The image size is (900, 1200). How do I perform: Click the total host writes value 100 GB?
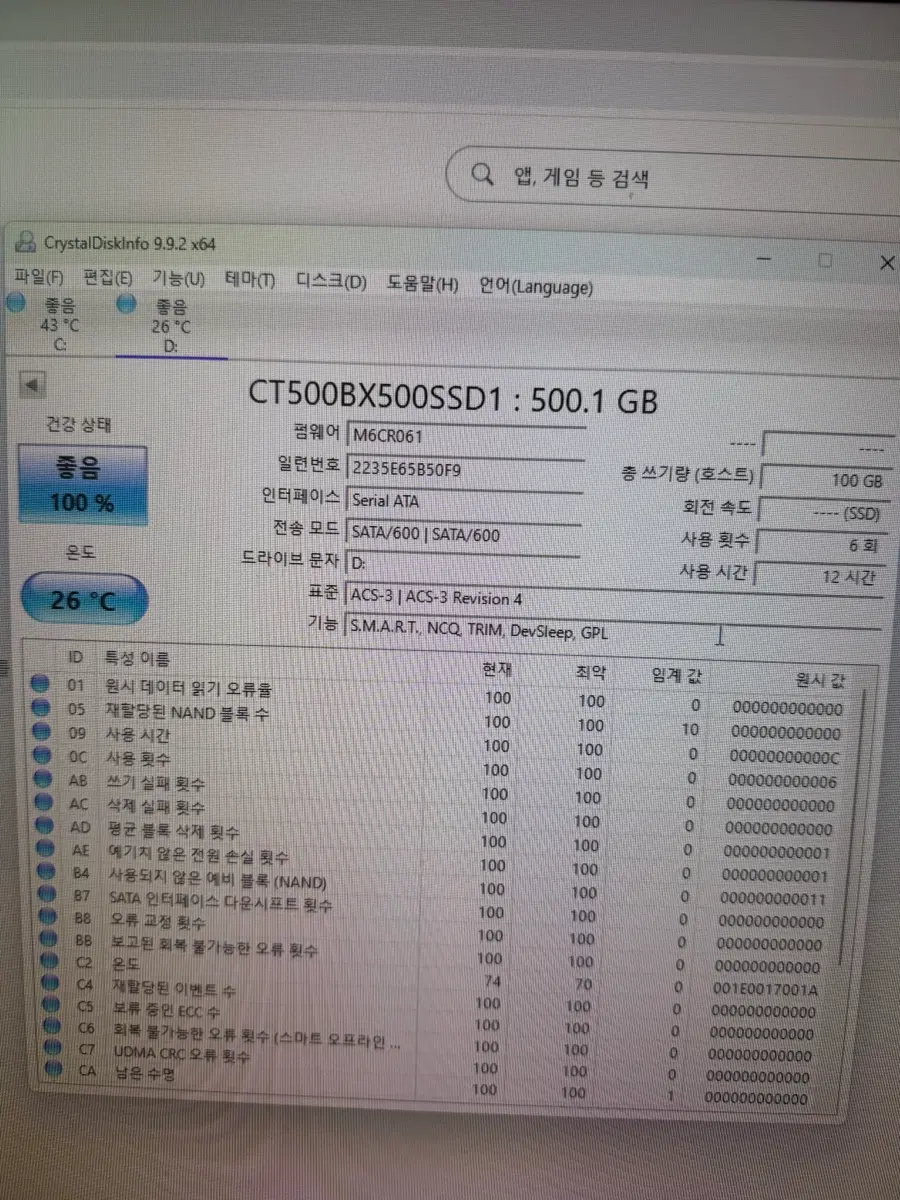coord(825,480)
